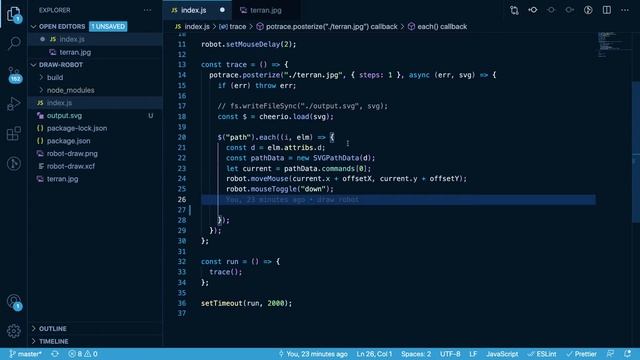Click the compare changes icon in editor toolbar
The width and height of the screenshot is (640, 360).
514,10
